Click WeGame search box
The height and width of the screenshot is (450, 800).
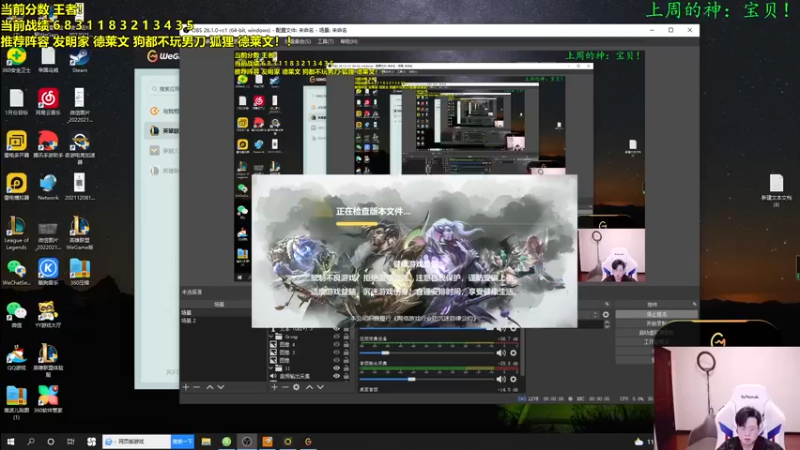[164, 89]
